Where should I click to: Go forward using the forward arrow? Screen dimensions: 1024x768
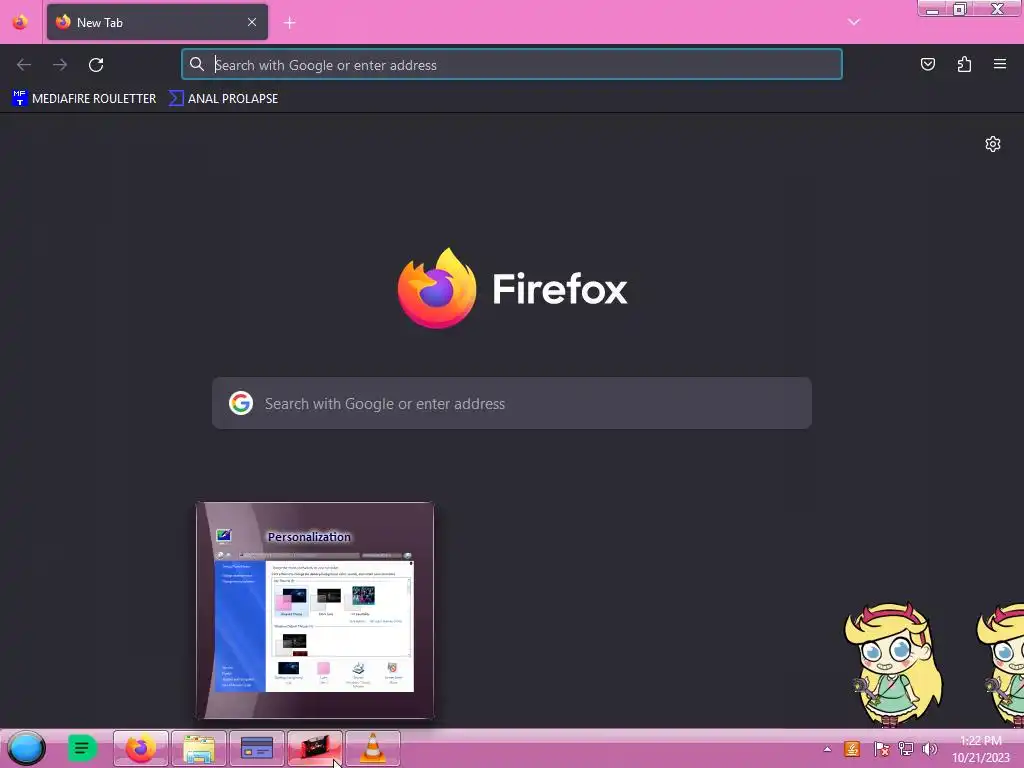point(60,65)
